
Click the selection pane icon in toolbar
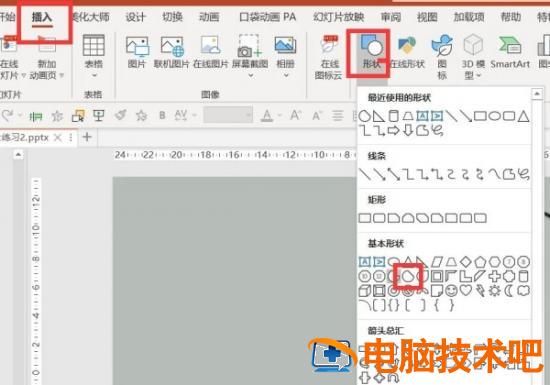(78, 115)
